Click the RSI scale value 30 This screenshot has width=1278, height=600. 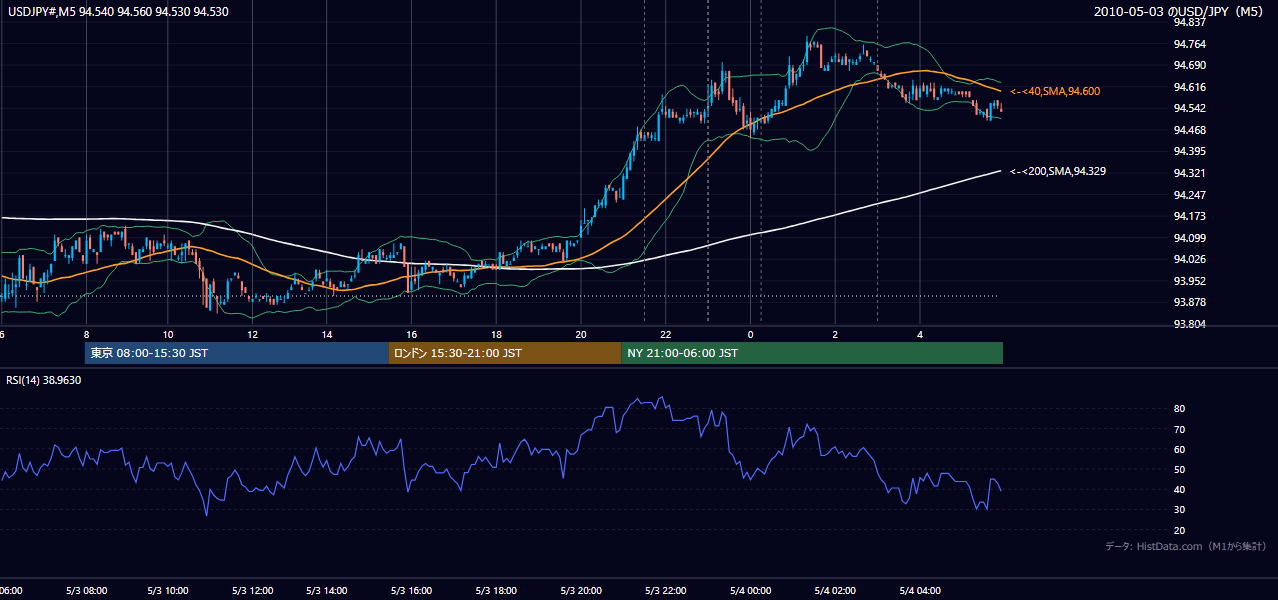[1180, 510]
